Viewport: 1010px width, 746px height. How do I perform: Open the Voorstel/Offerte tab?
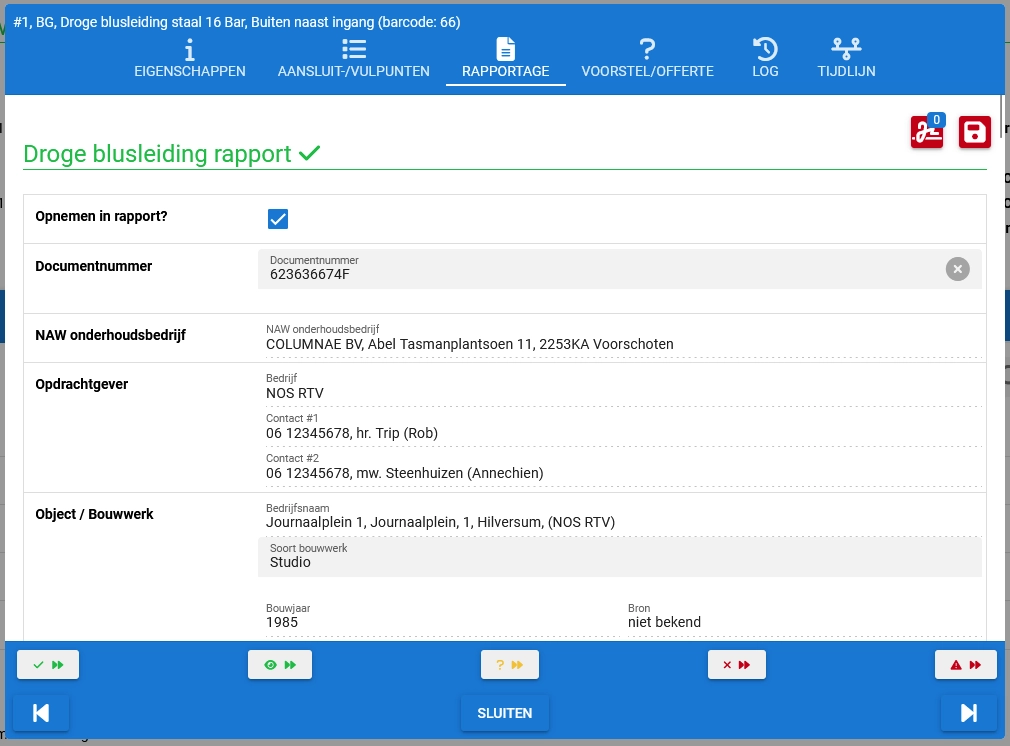647,59
